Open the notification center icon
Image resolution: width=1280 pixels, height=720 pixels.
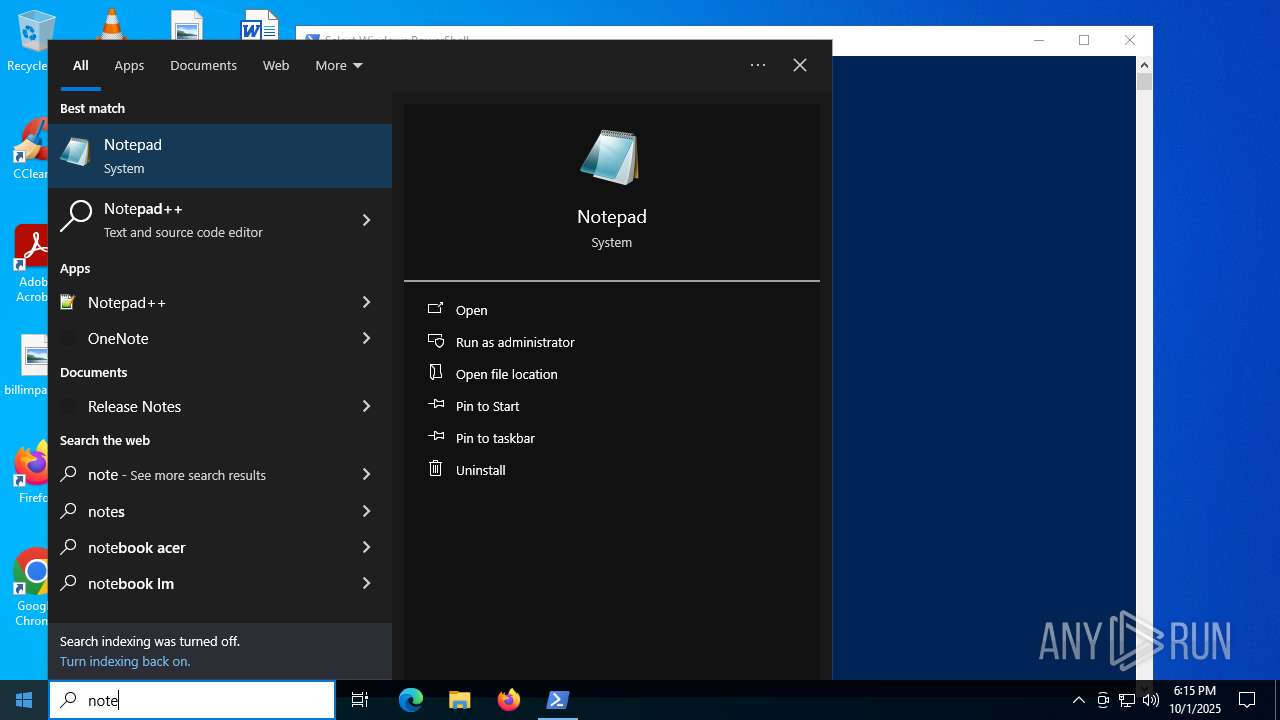click(x=1247, y=700)
